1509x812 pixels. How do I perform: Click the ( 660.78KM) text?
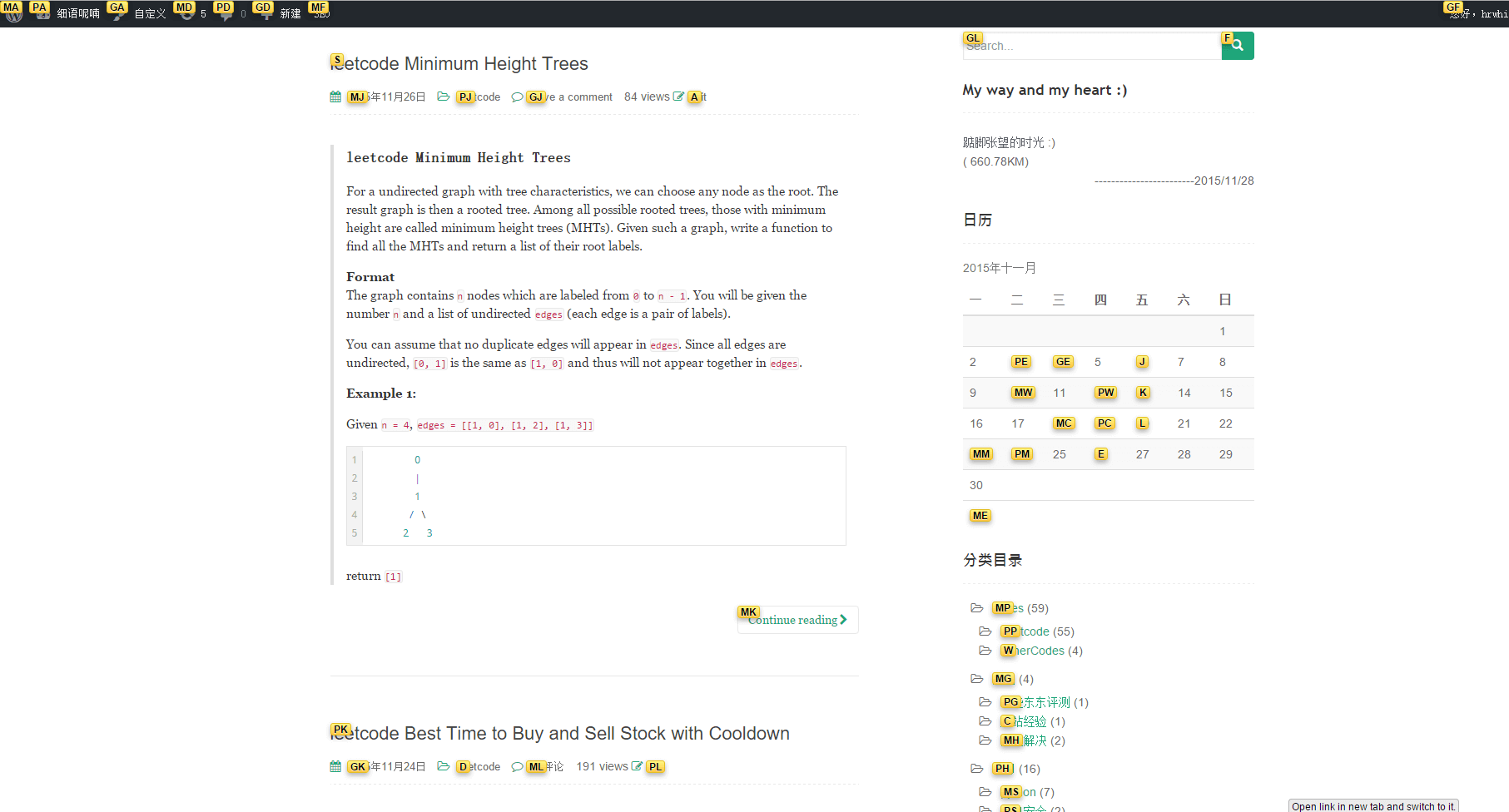click(995, 162)
